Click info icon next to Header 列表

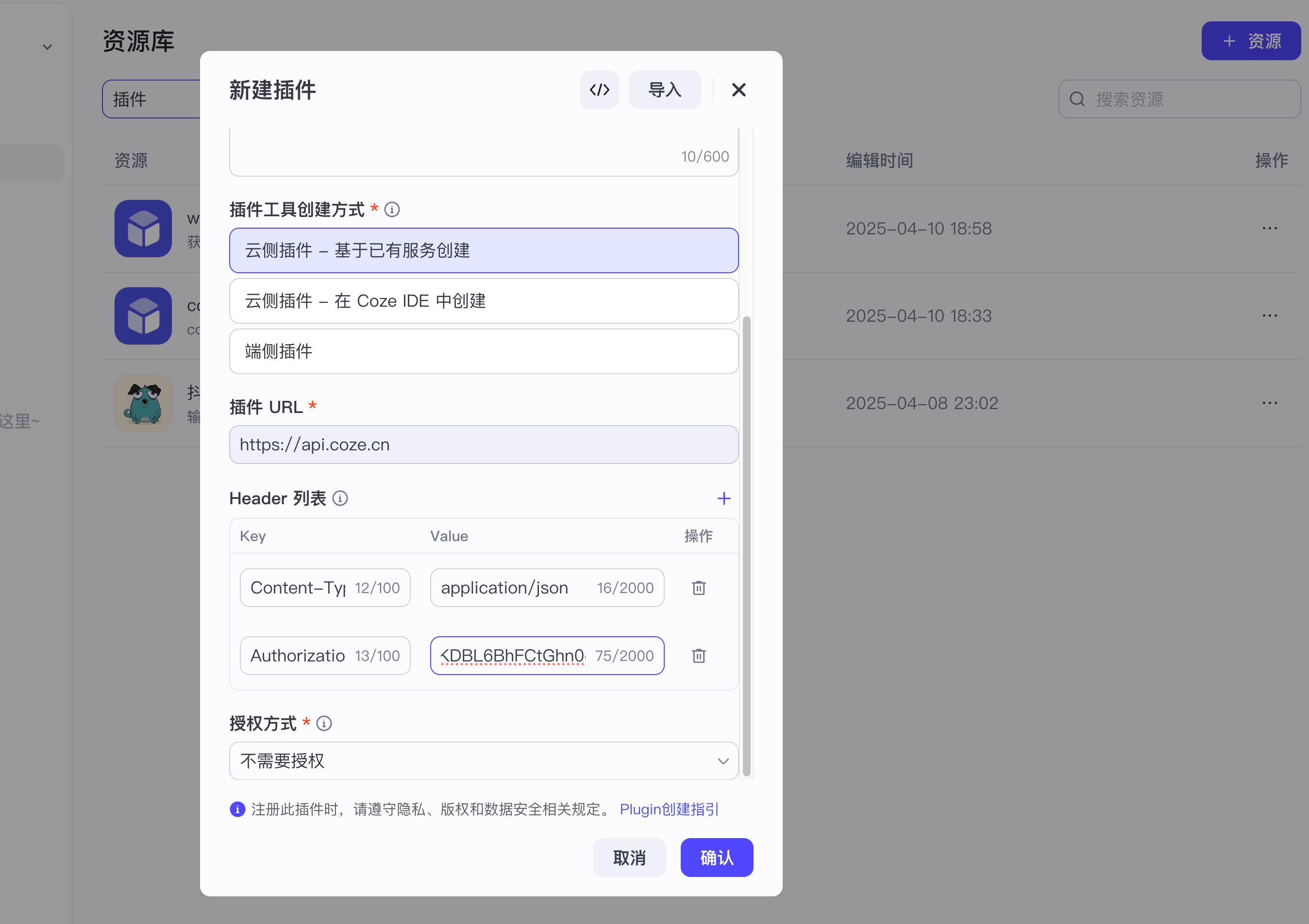340,498
